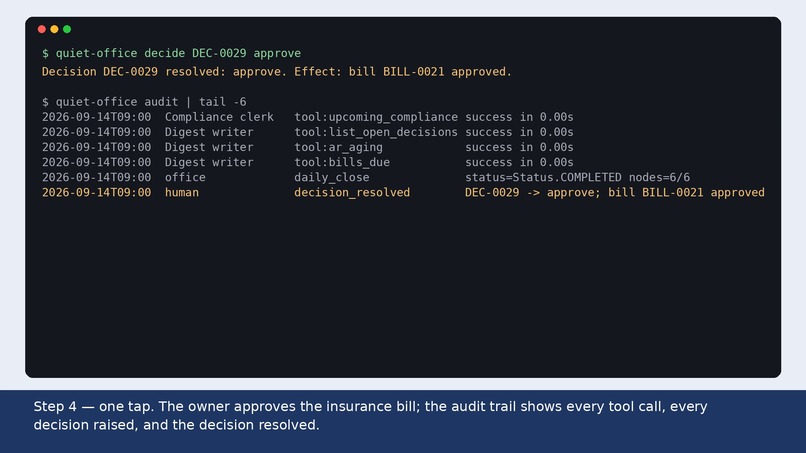This screenshot has height=453, width=806.
Task: Click 'tool:bills_due' entry
Action: (x=342, y=162)
